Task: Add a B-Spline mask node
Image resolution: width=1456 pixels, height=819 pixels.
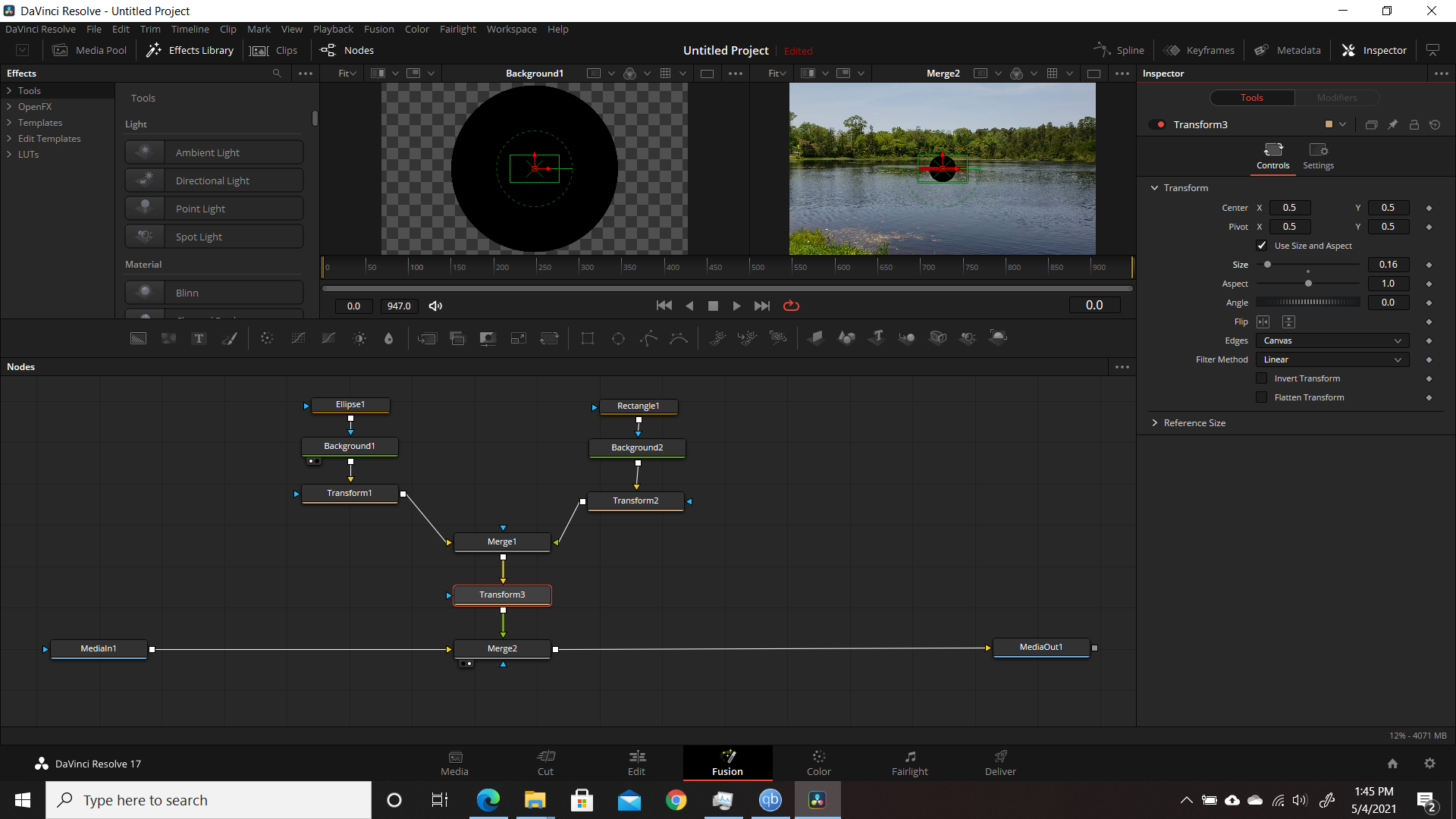Action: 679,338
